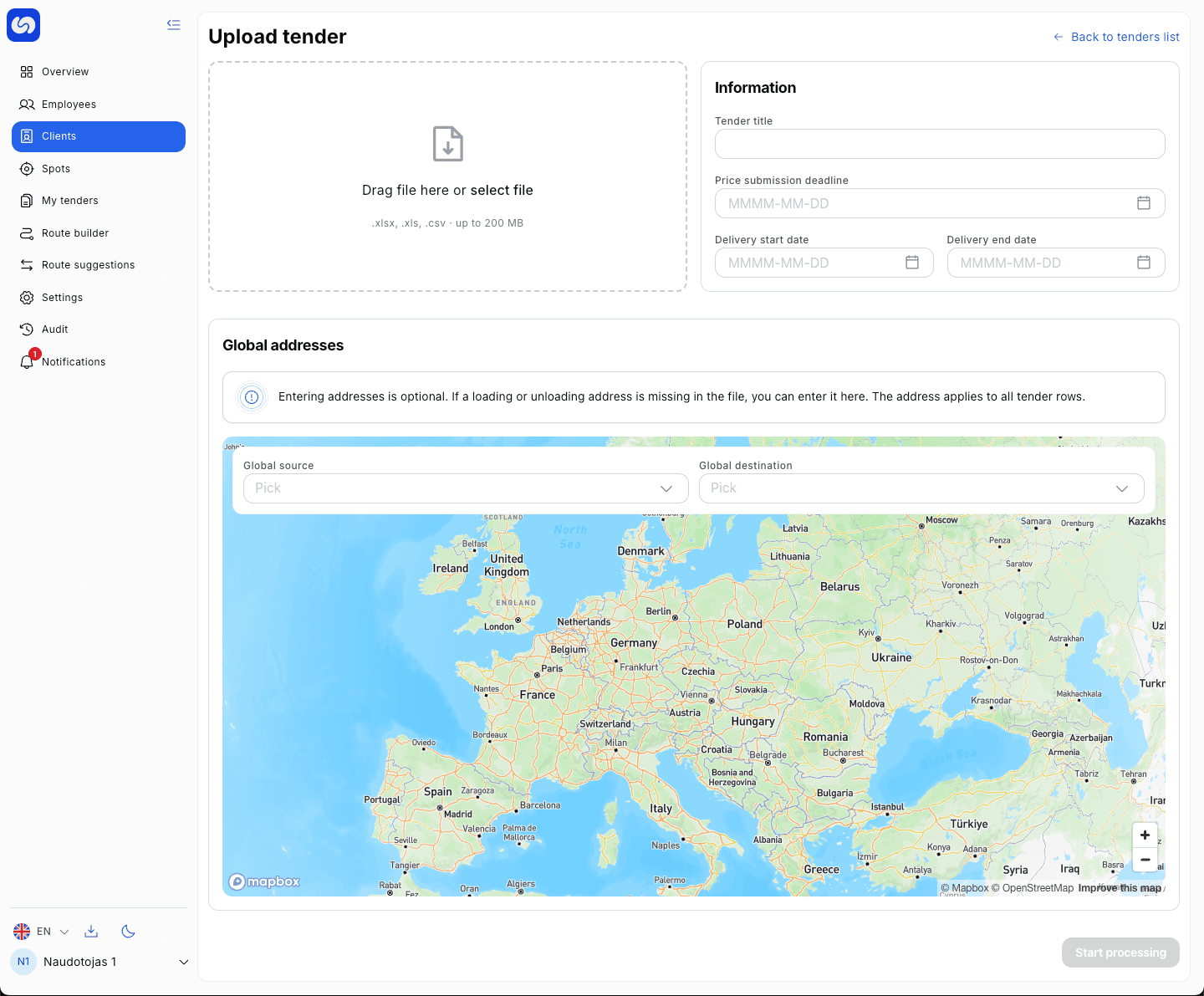Click Back to tenders list link

(x=1116, y=37)
